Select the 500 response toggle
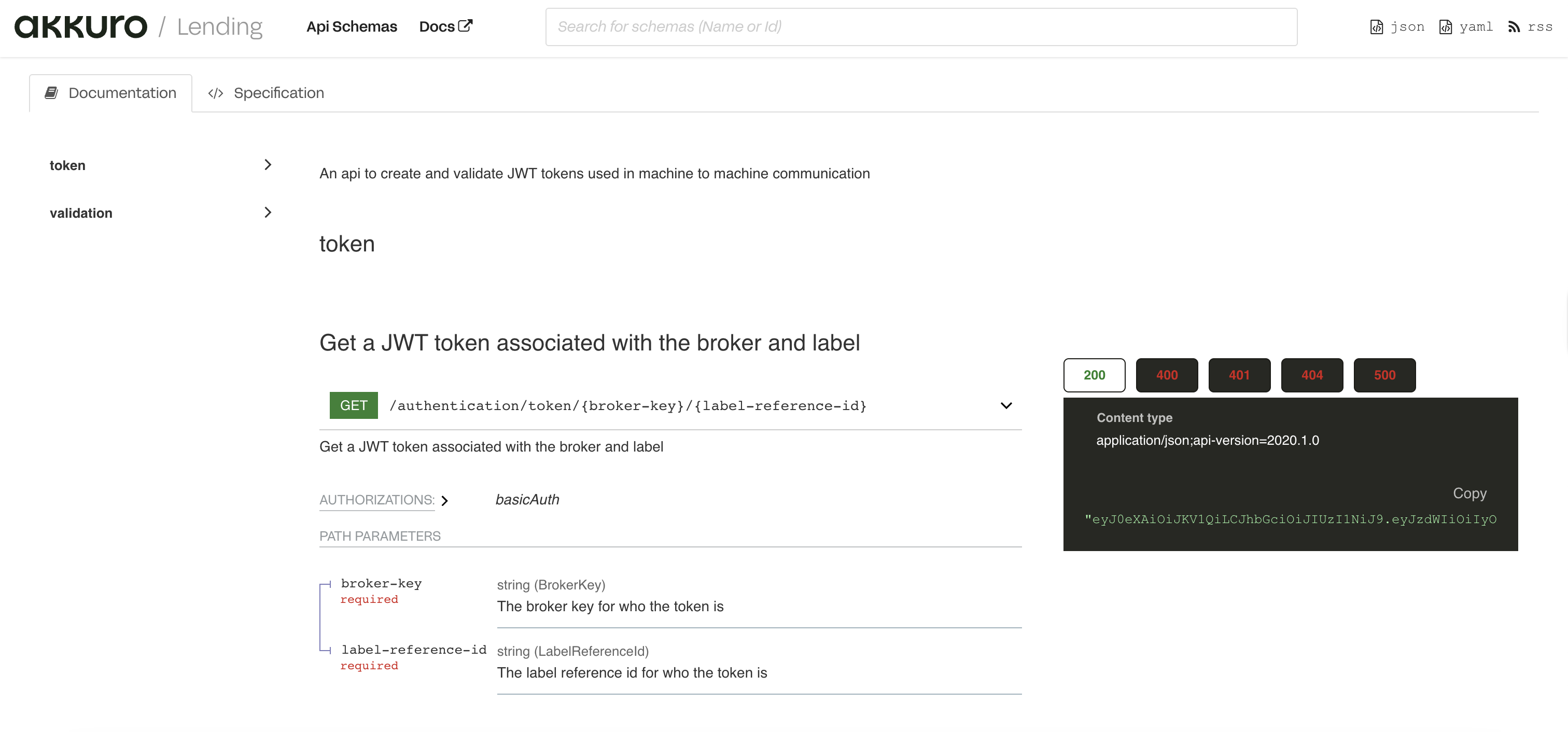Image resolution: width=1568 pixels, height=732 pixels. tap(1385, 375)
